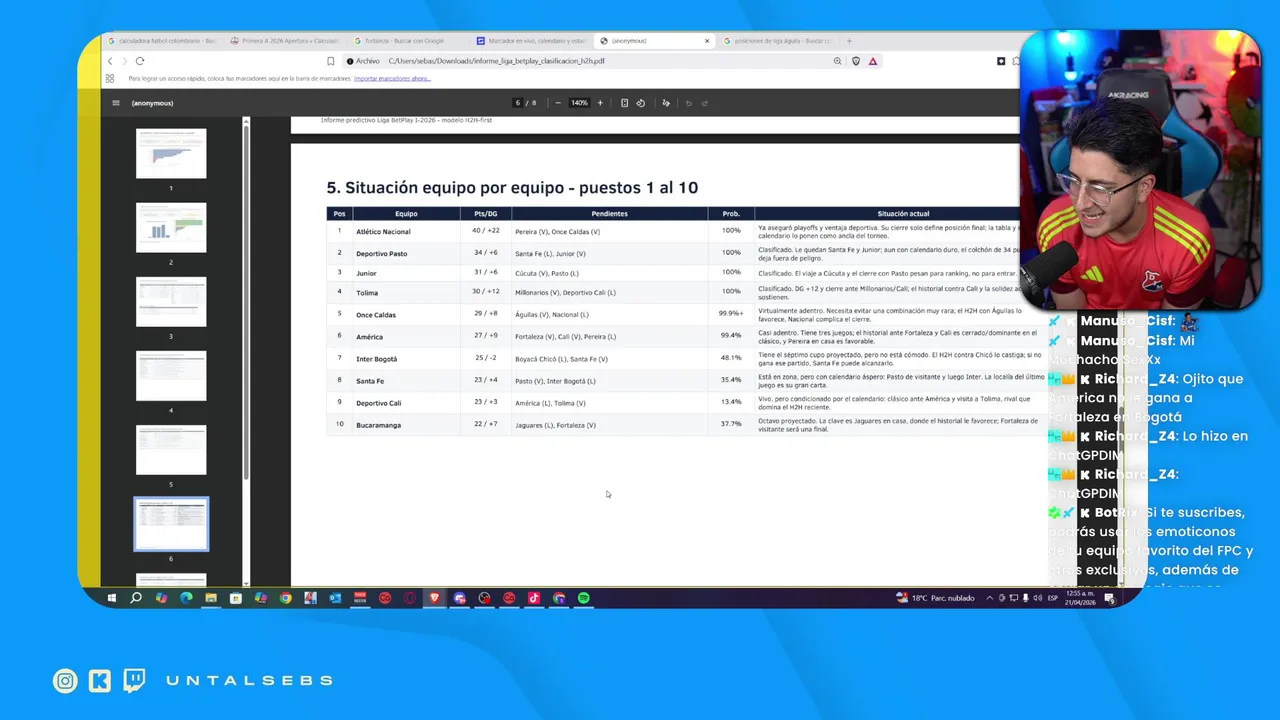Open the notification center icon
The width and height of the screenshot is (1280, 720).
[1110, 598]
